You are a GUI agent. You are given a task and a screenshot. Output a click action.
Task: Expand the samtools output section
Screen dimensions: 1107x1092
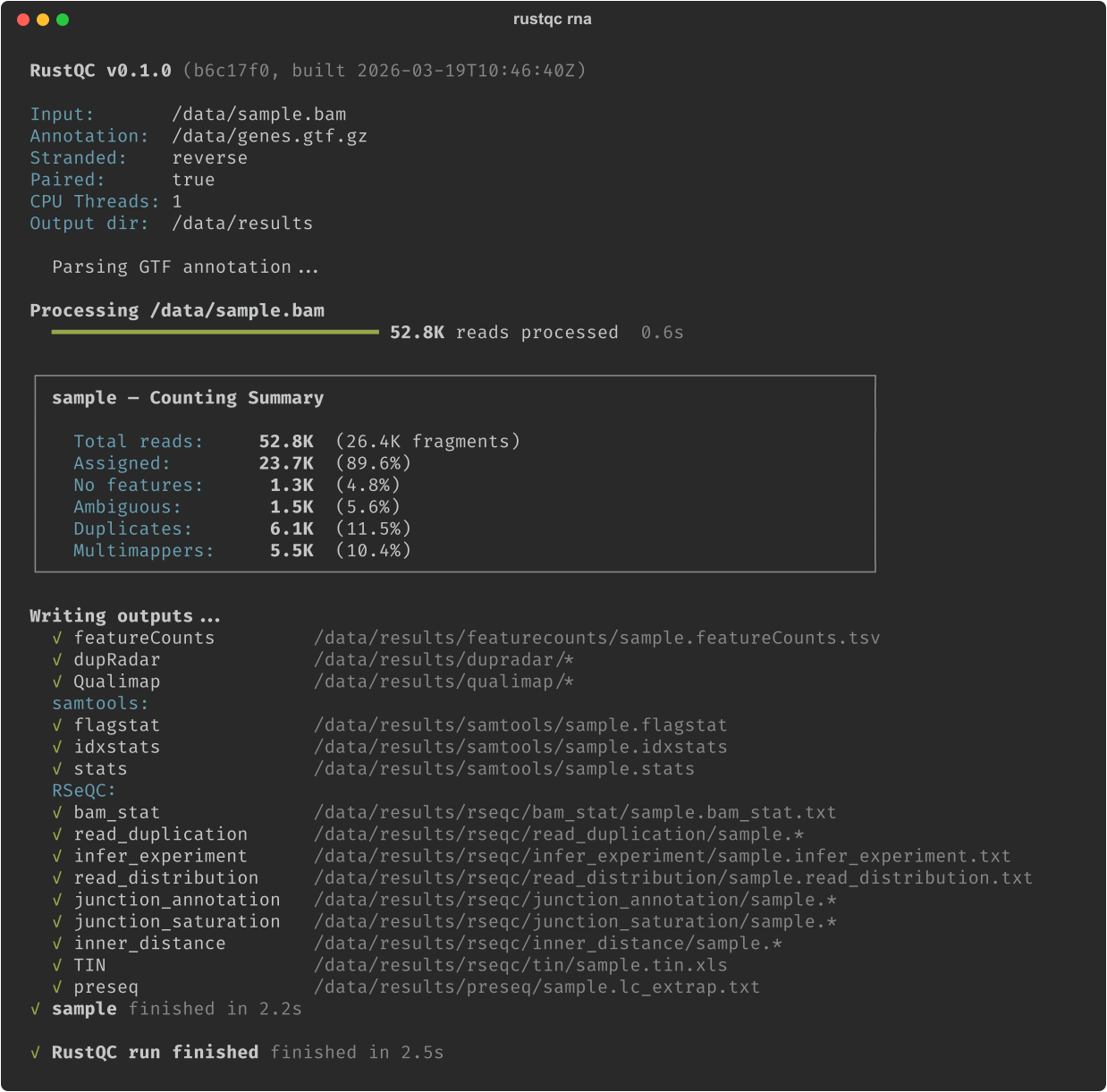pos(99,703)
